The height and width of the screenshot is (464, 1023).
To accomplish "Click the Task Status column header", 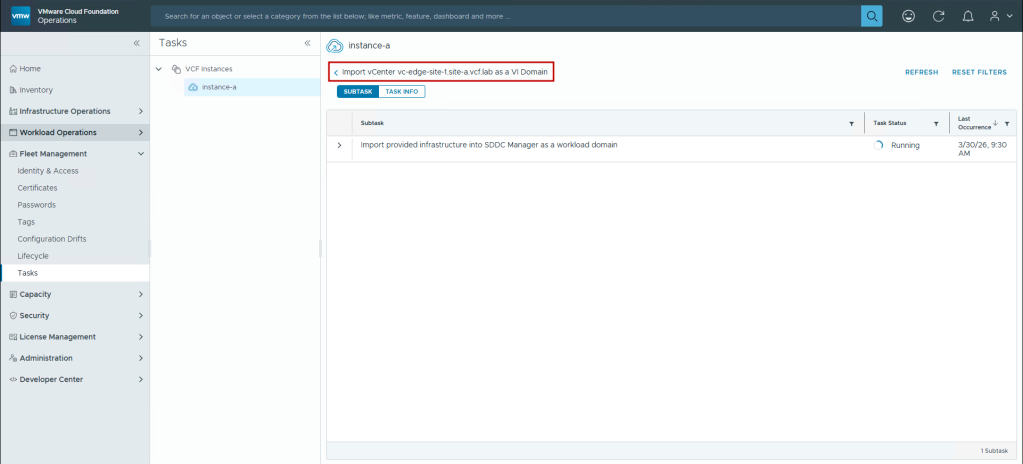I will [x=889, y=123].
